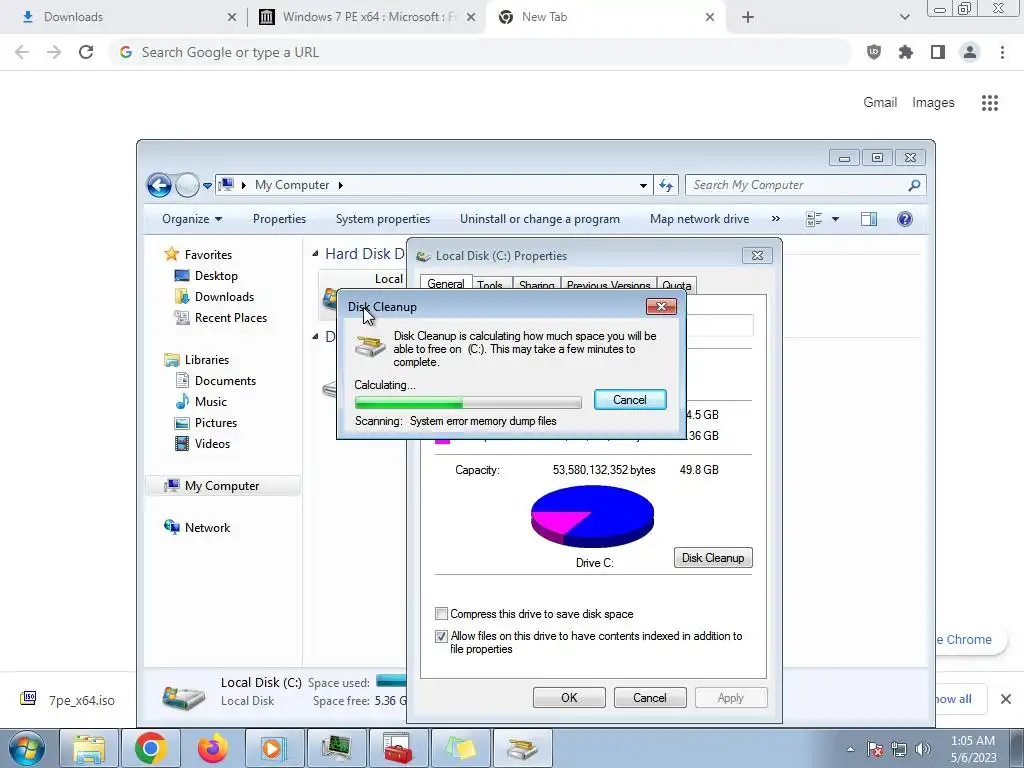Viewport: 1024px width, 768px height.
Task: Click the Disk Cleanup button in Properties
Action: [x=712, y=558]
